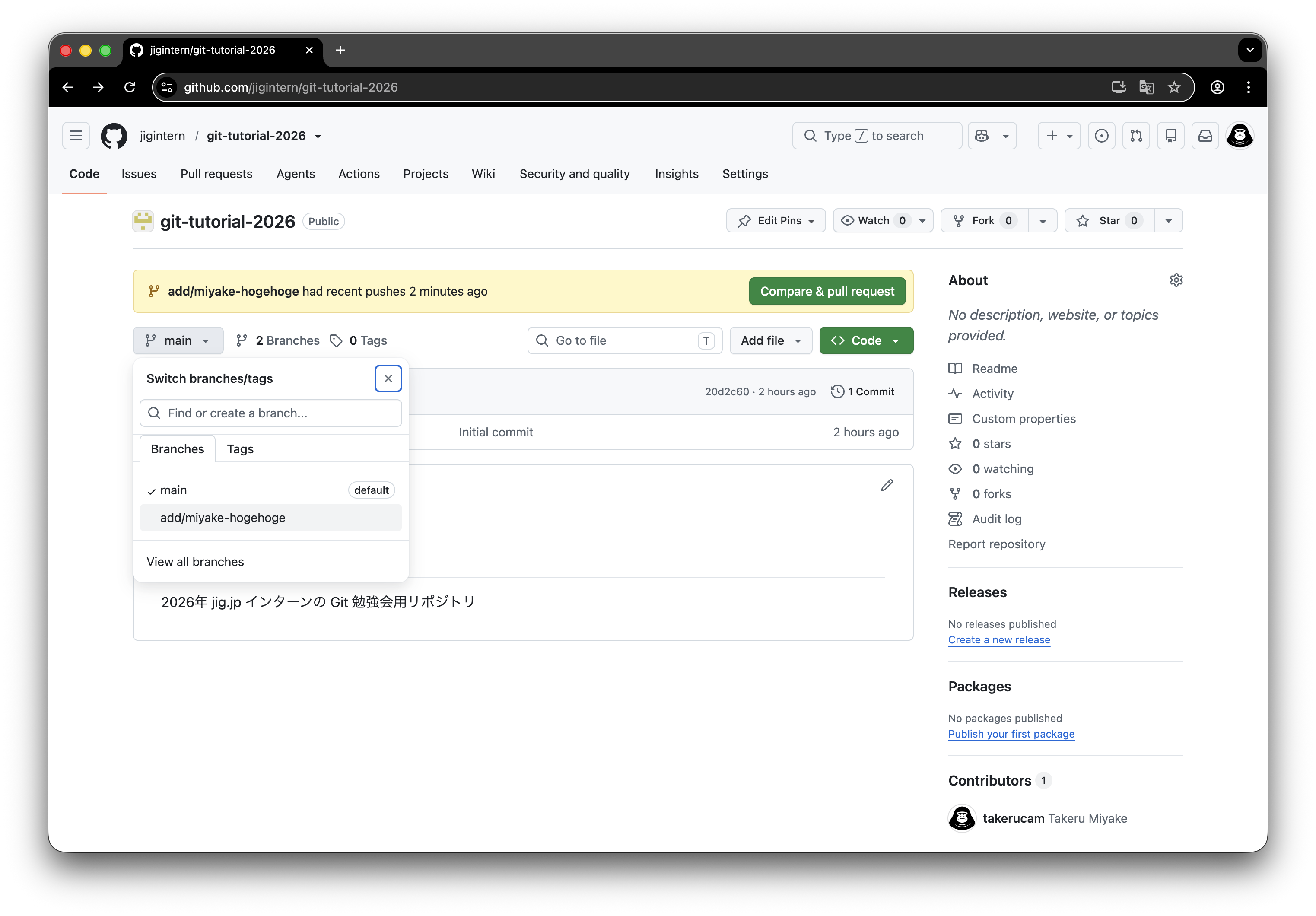The width and height of the screenshot is (1316, 916).
Task: Install app icon in address bar
Action: point(1118,87)
